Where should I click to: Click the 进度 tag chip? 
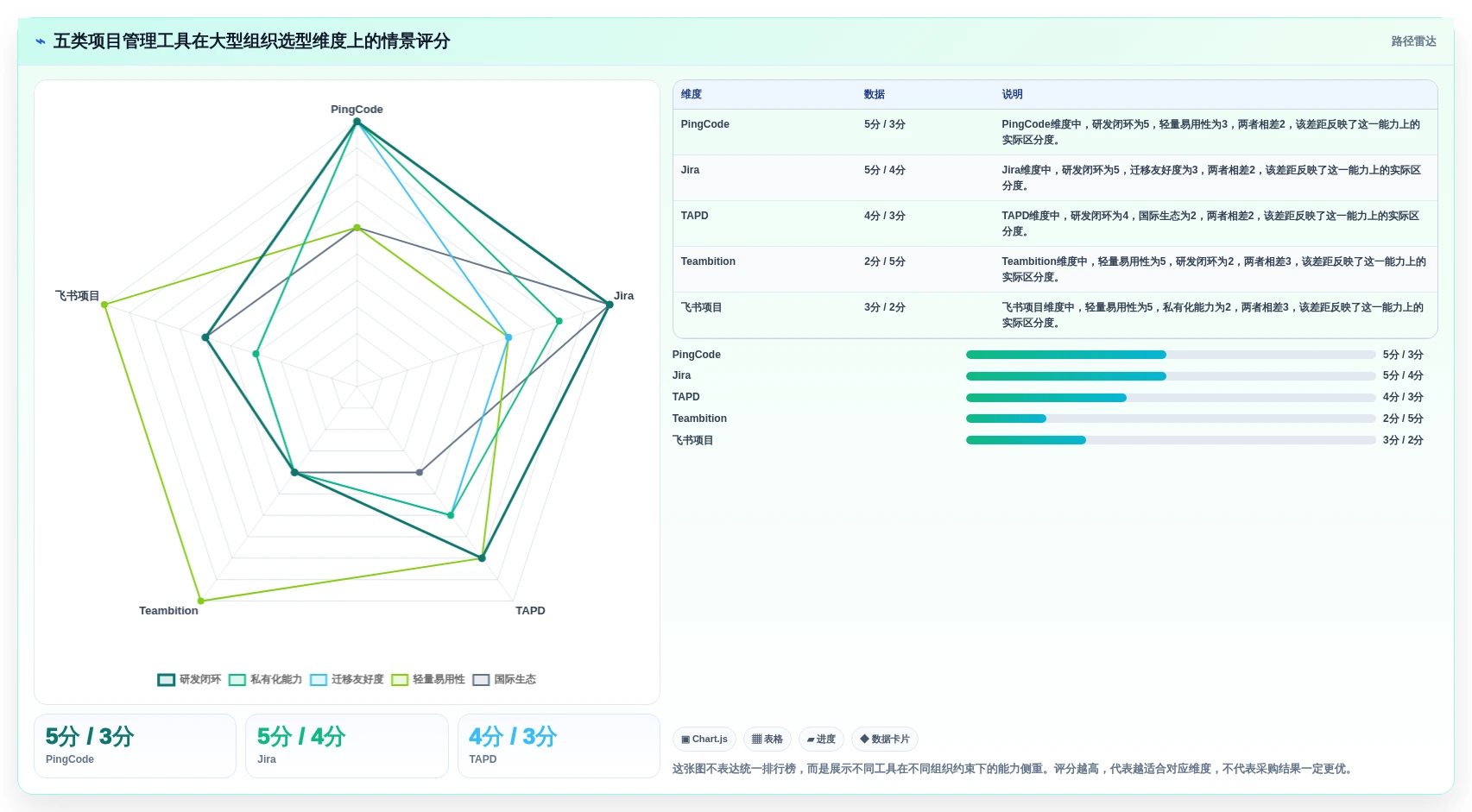tap(821, 740)
